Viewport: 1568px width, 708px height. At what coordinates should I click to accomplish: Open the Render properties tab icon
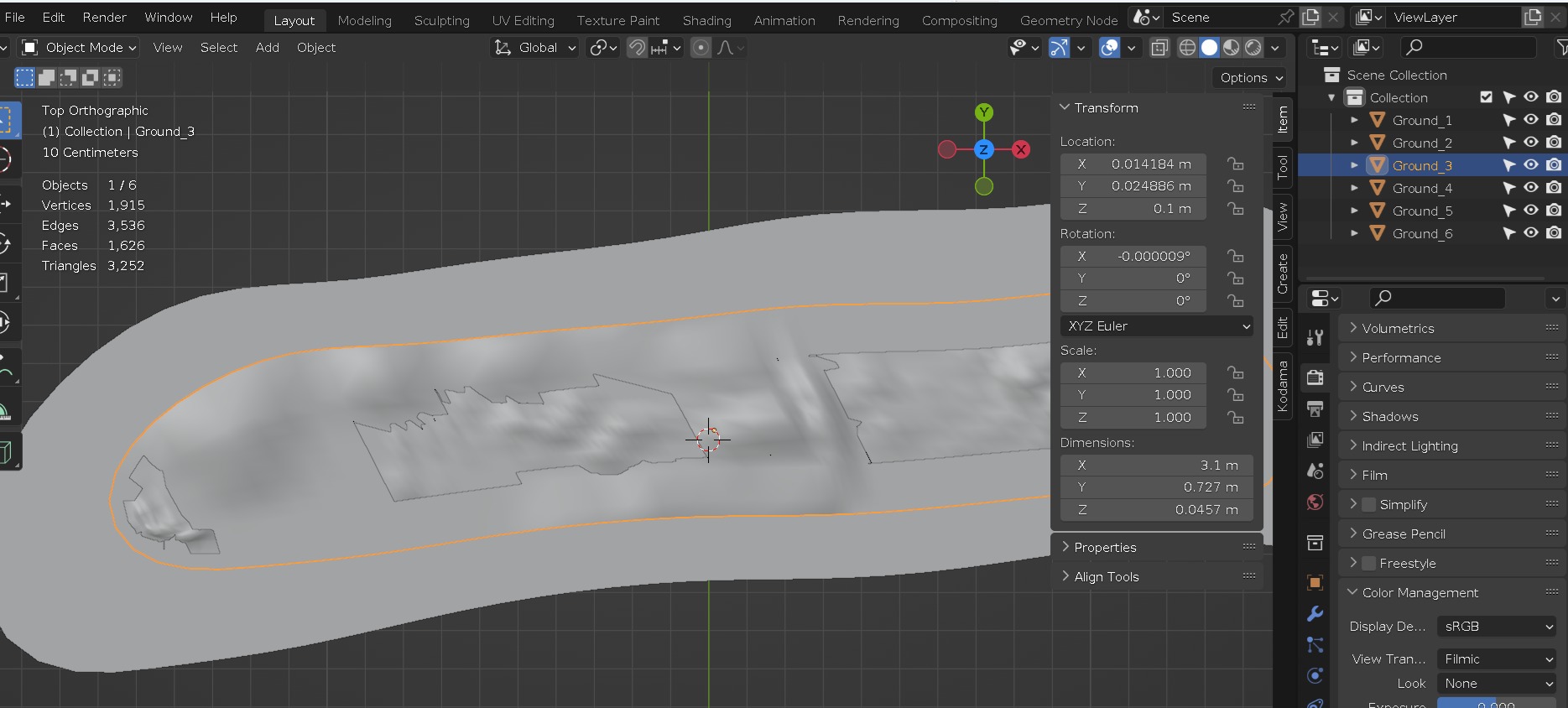tap(1315, 377)
